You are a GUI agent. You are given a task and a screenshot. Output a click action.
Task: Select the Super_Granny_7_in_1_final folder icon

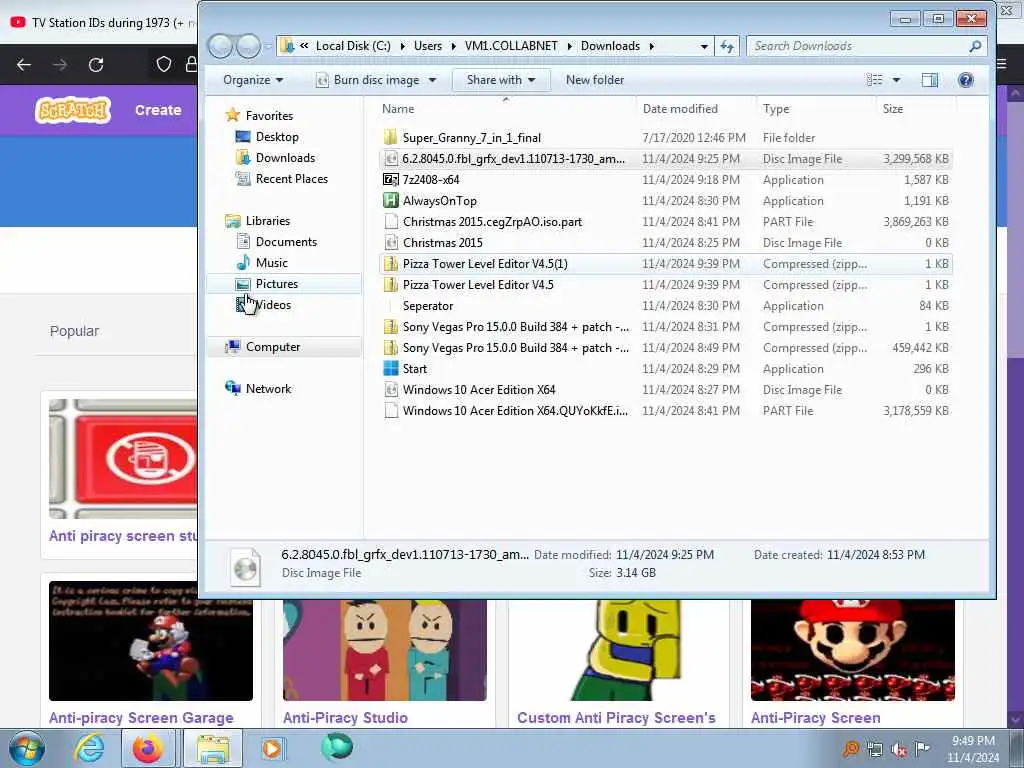[391, 137]
